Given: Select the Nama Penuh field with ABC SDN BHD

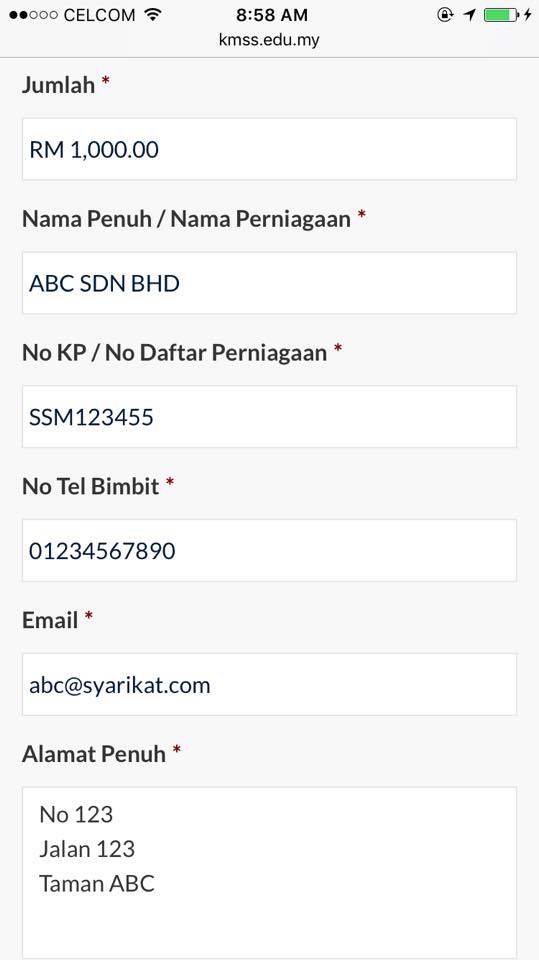Looking at the screenshot, I should 270,283.
